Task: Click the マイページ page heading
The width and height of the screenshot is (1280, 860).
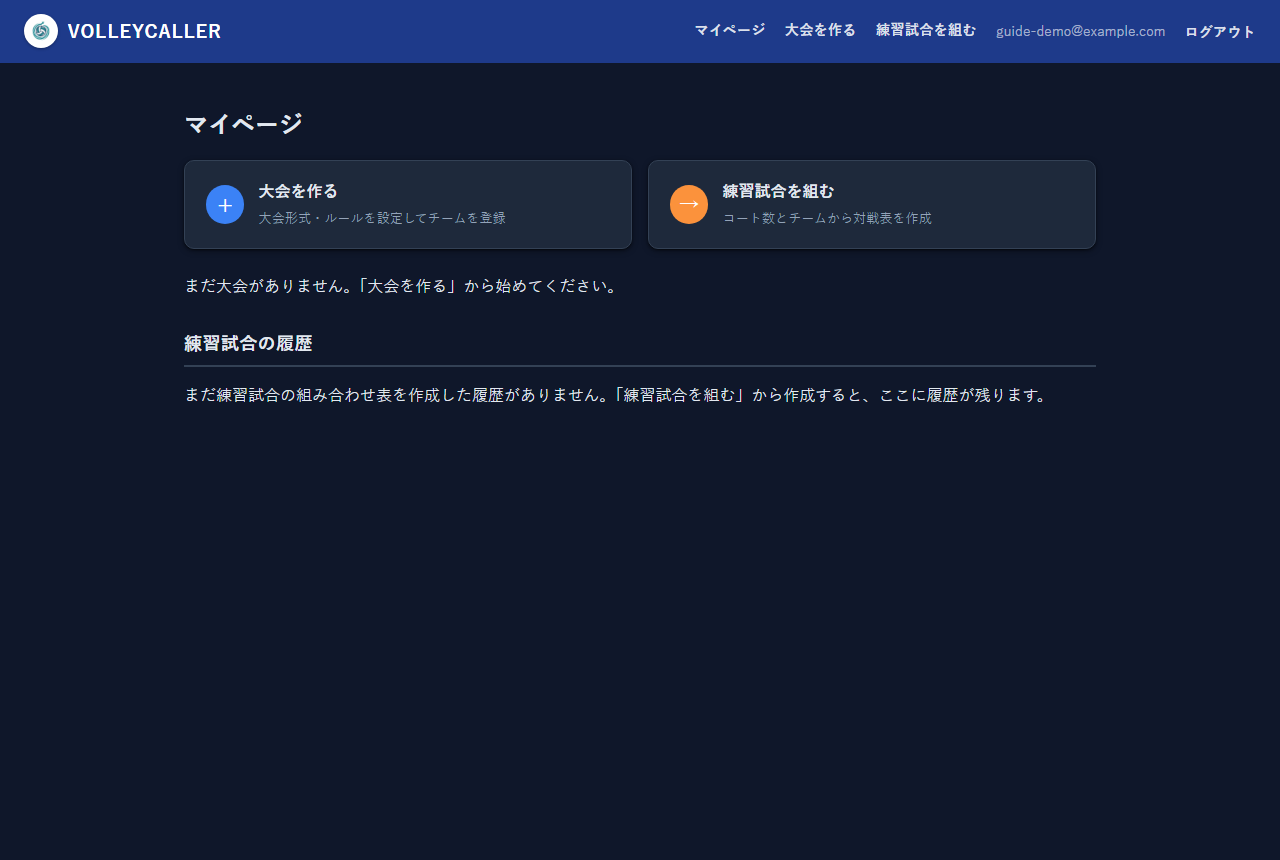Action: coord(243,124)
